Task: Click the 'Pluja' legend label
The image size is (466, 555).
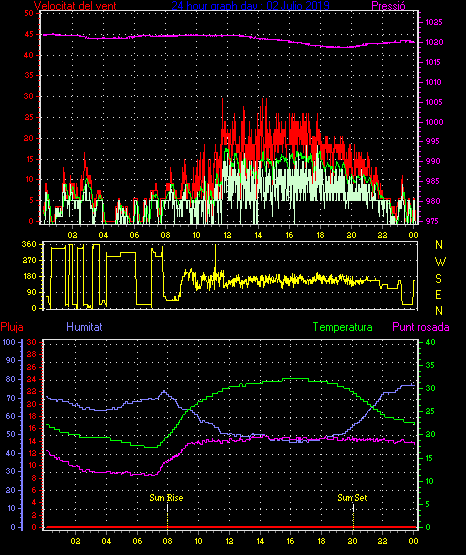Action: coord(12,327)
